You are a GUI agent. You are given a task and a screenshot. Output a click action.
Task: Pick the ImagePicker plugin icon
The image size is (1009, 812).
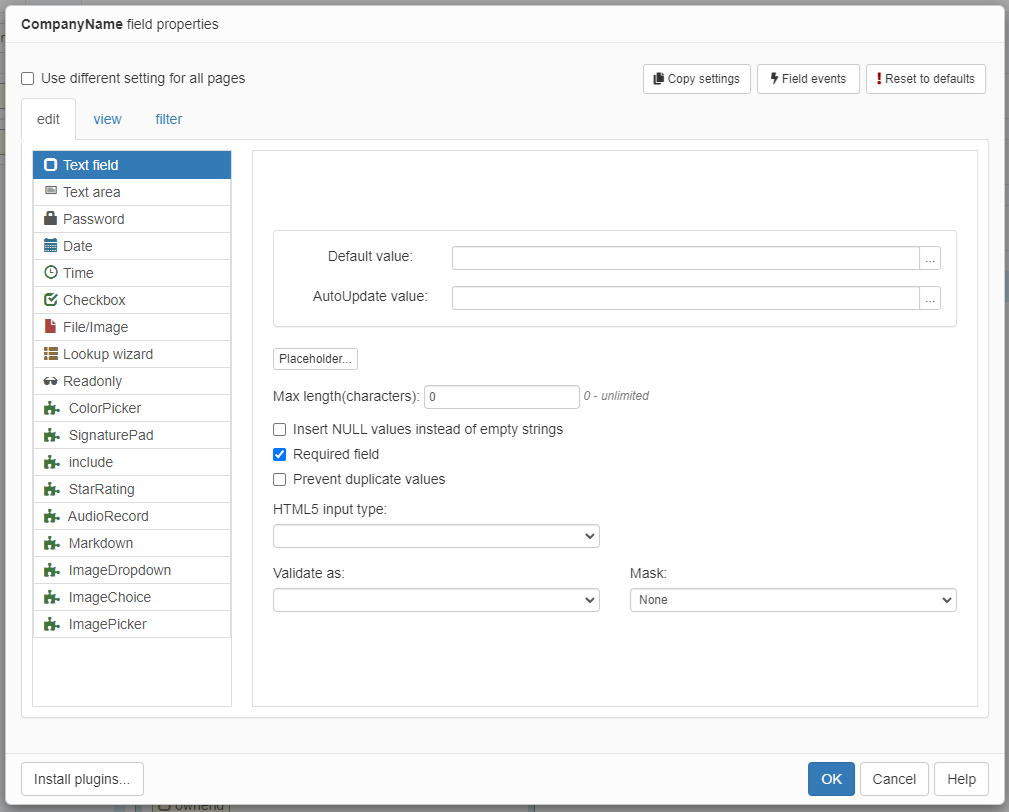point(51,624)
